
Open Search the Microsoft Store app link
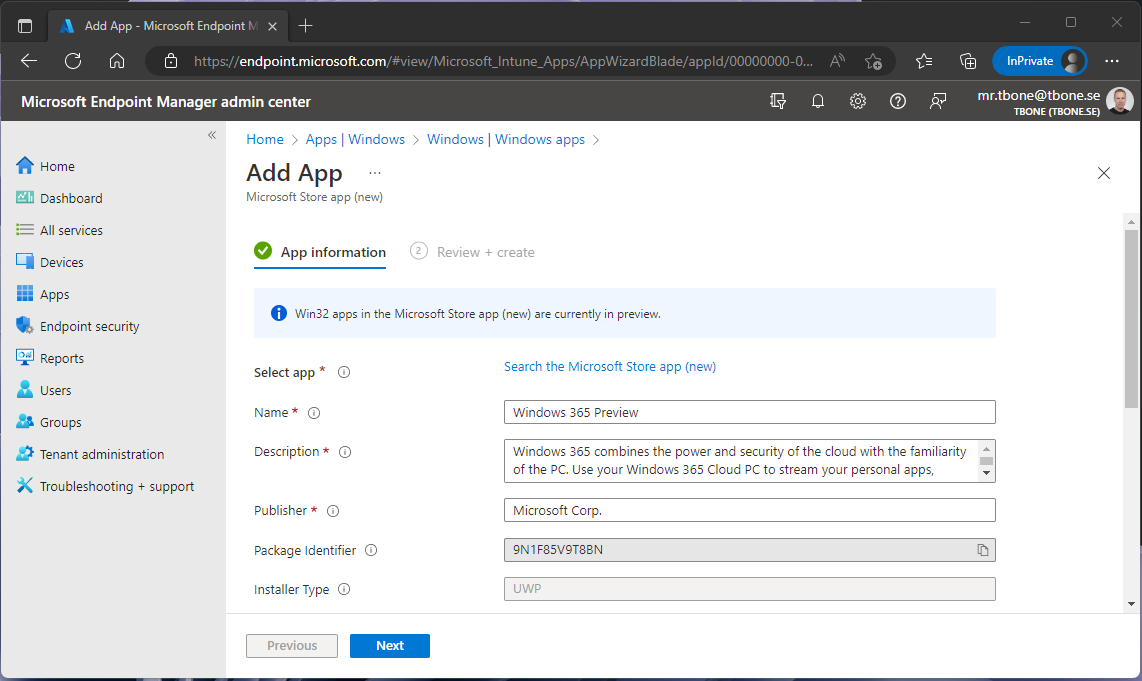click(610, 366)
